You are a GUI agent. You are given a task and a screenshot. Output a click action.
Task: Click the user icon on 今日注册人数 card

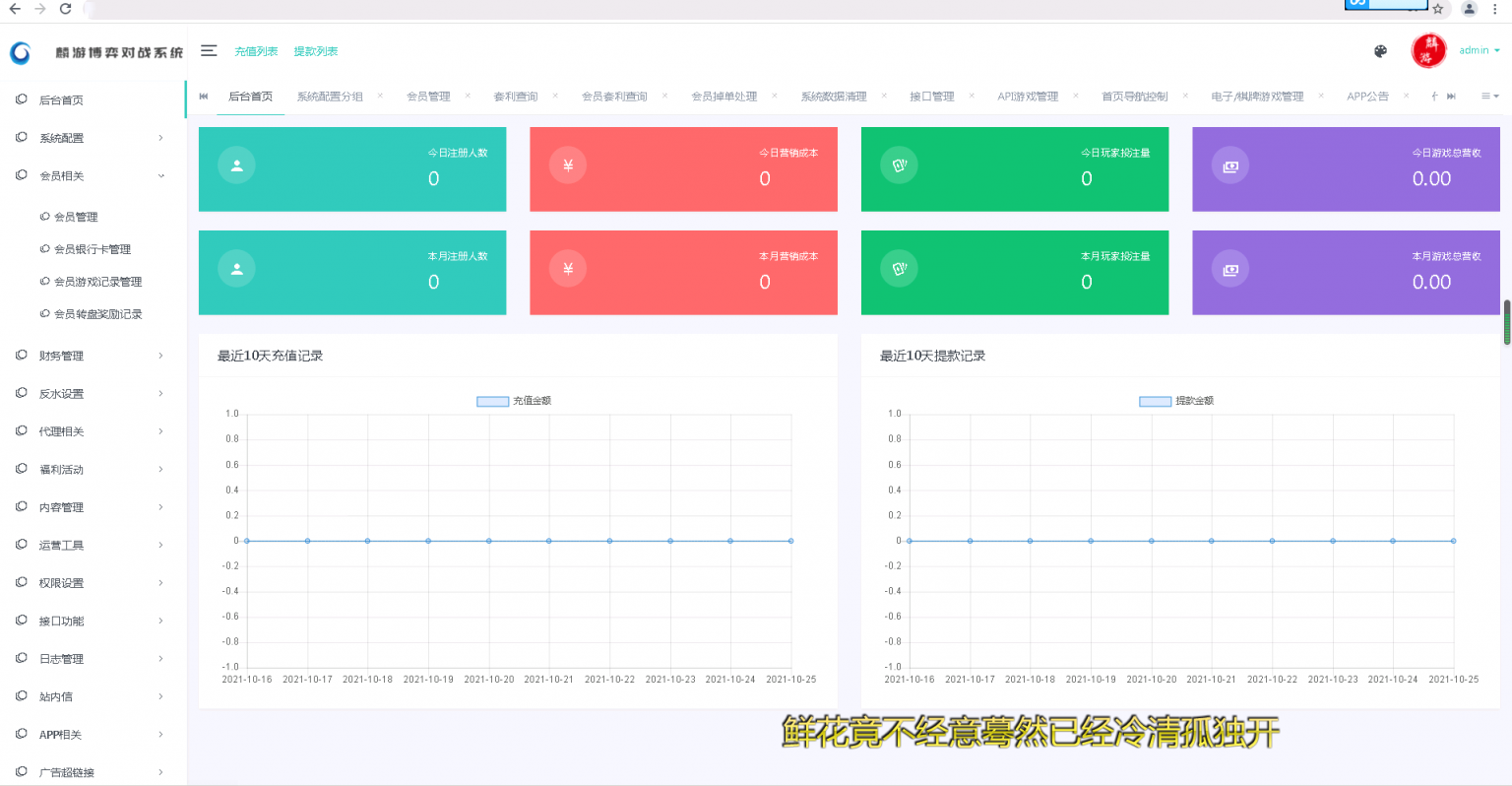(236, 165)
